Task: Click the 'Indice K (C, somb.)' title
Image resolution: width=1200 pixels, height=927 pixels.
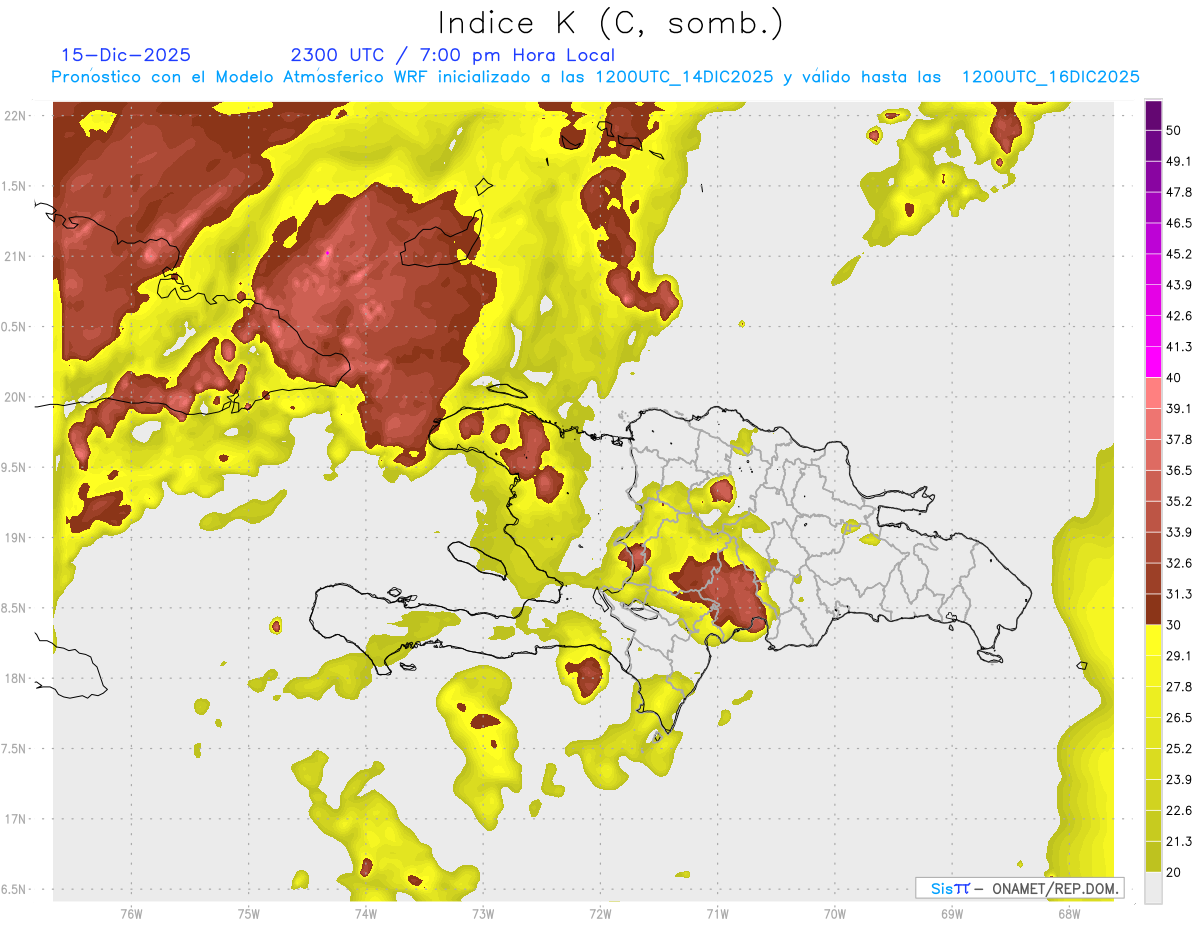Action: click(x=610, y=24)
